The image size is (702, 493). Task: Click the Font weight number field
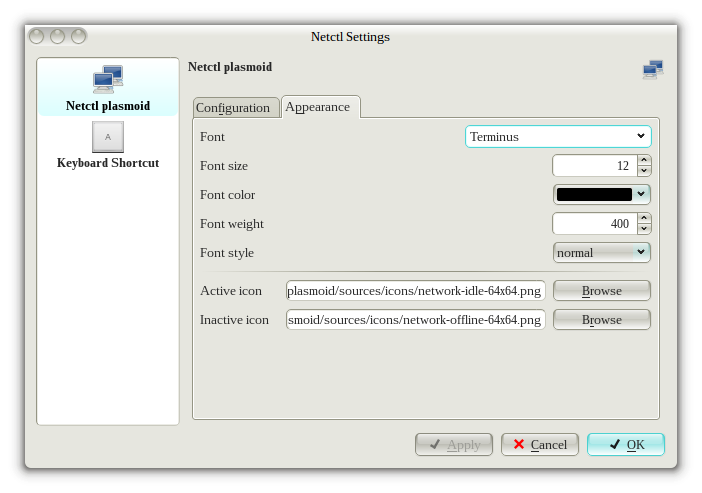(593, 224)
